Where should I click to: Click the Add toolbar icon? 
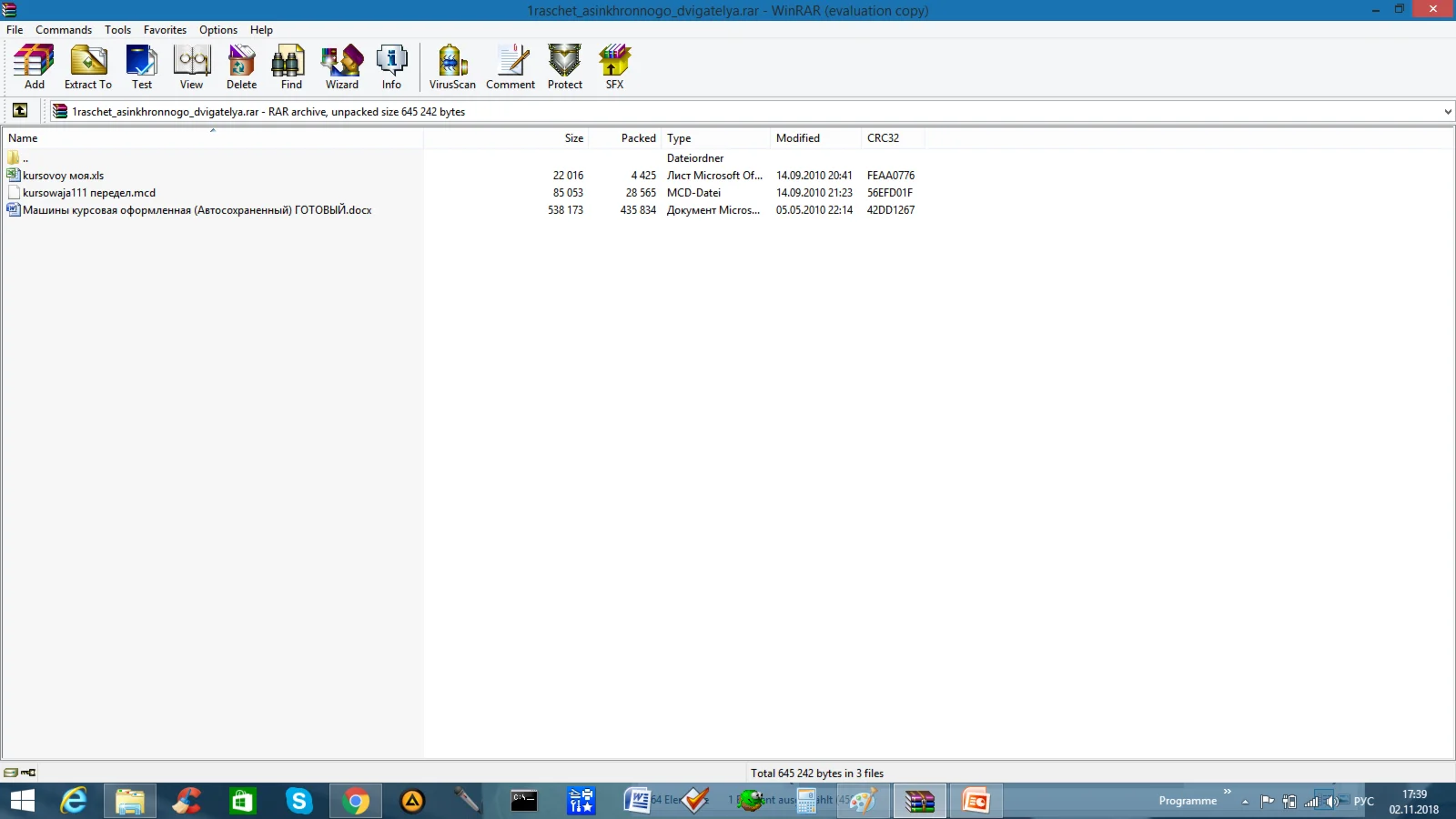(35, 67)
